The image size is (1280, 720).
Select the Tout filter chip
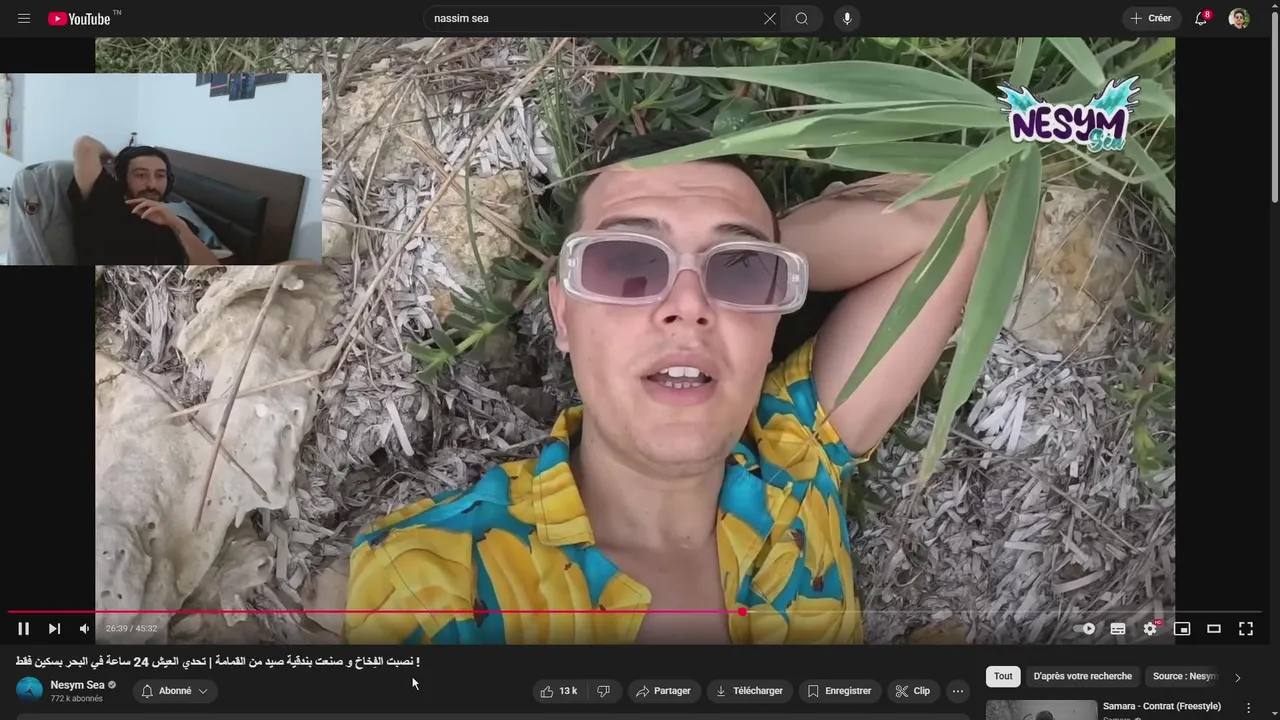[1003, 676]
